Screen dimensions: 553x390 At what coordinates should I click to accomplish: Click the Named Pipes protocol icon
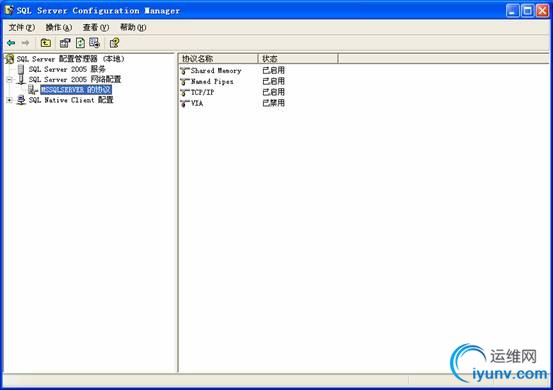pos(185,82)
